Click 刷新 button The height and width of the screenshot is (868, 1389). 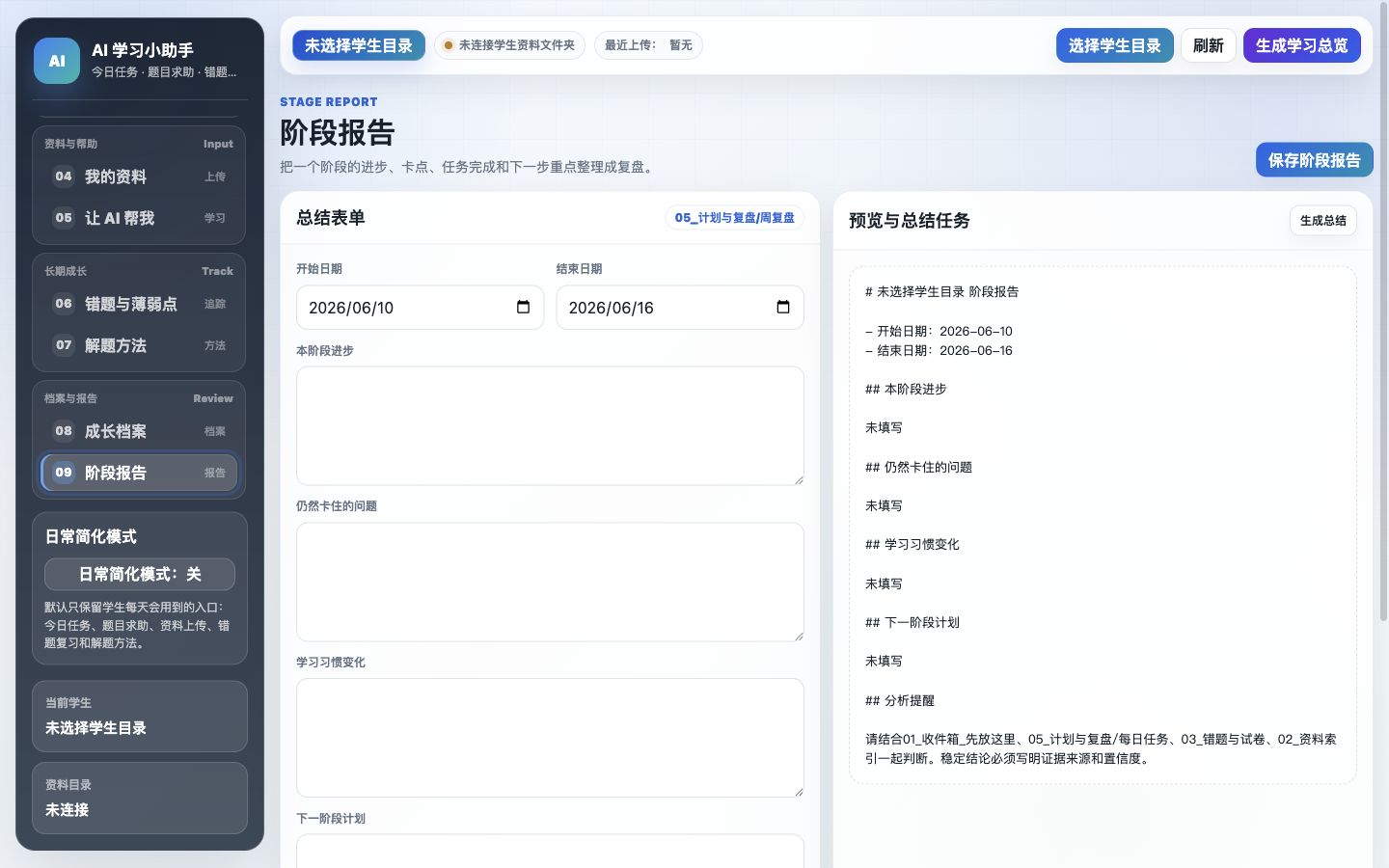pos(1209,45)
